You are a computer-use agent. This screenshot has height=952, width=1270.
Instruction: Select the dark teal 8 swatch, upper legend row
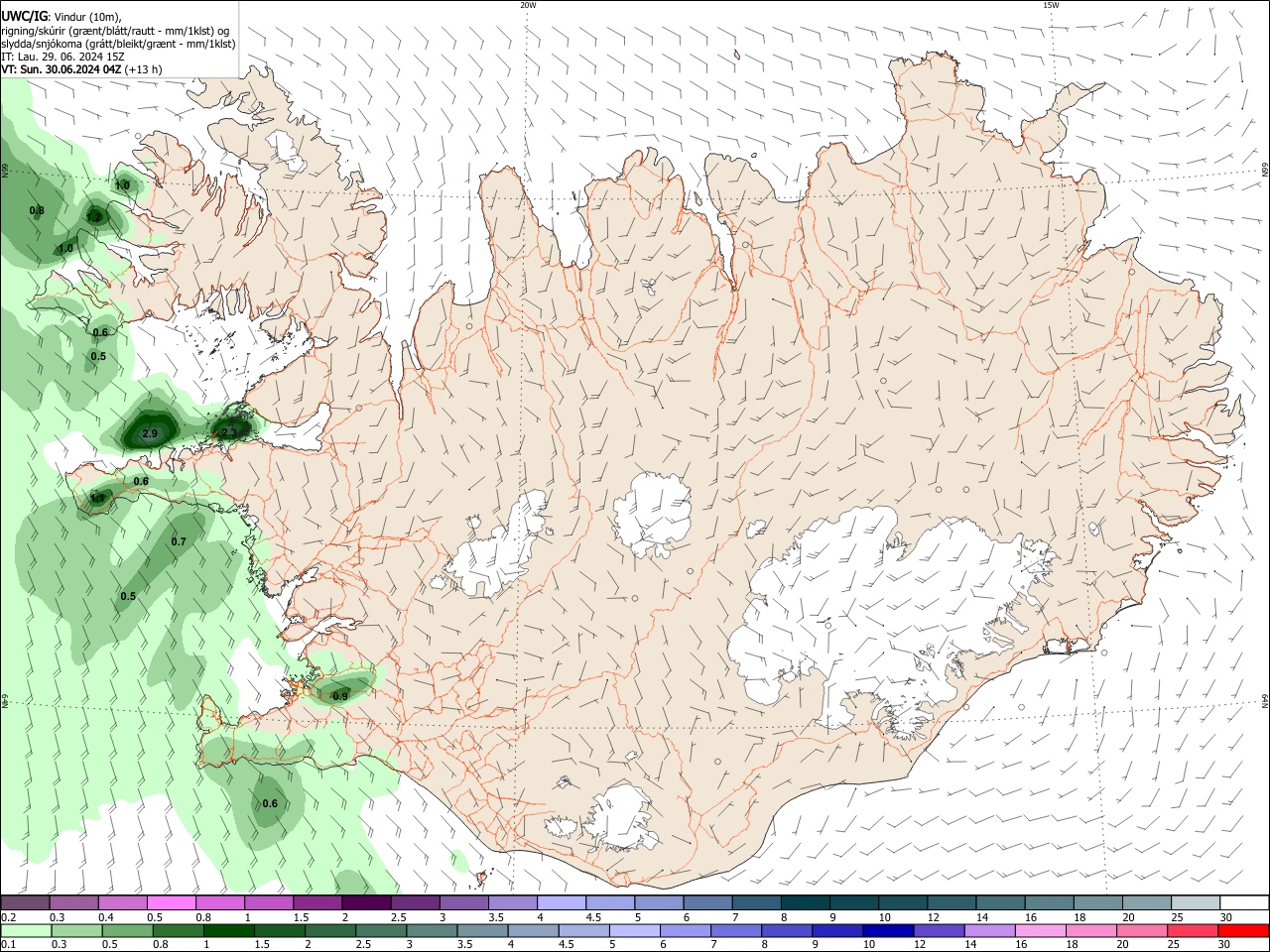[806, 902]
